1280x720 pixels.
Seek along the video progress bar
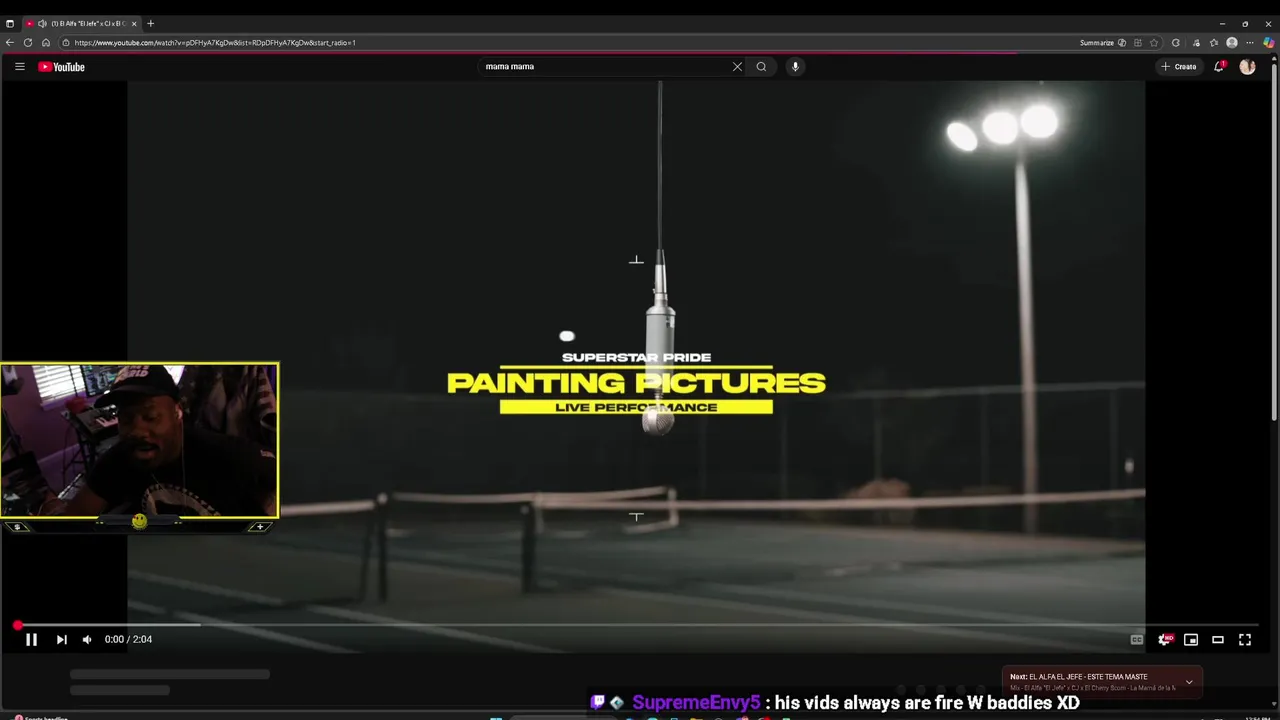640,625
